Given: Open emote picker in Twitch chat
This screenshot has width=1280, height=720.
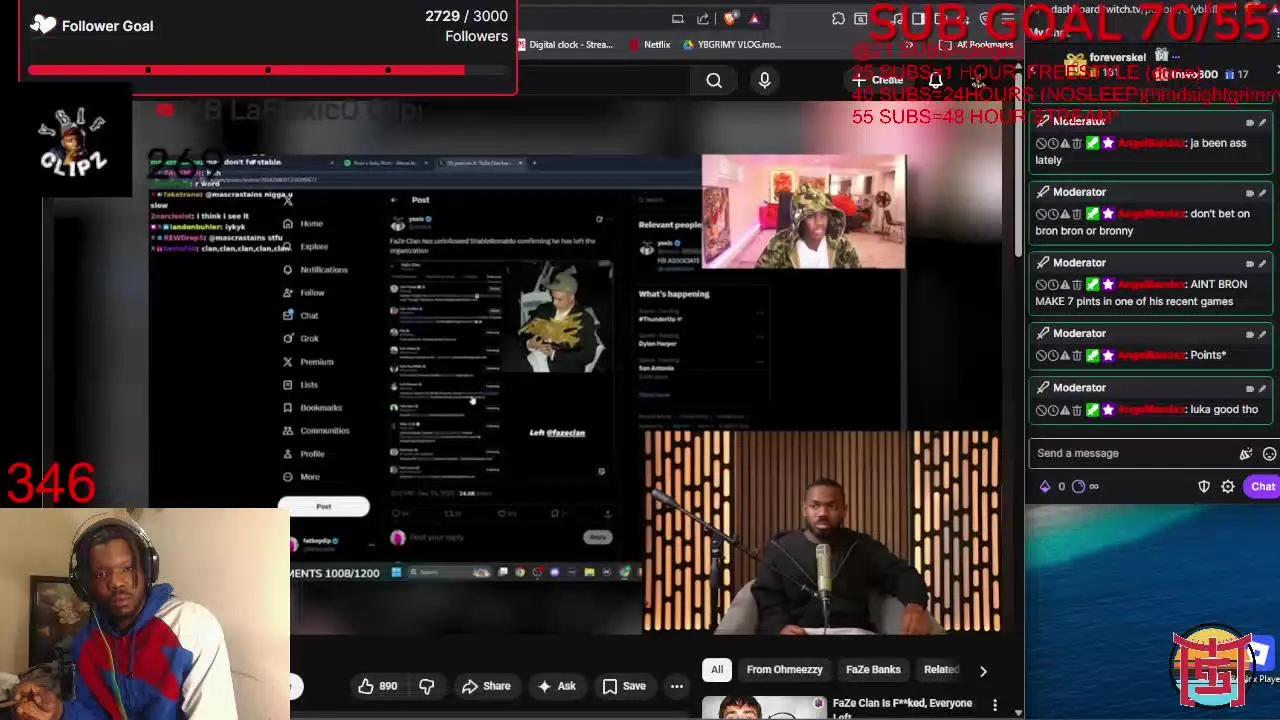Looking at the screenshot, I should 1270,454.
